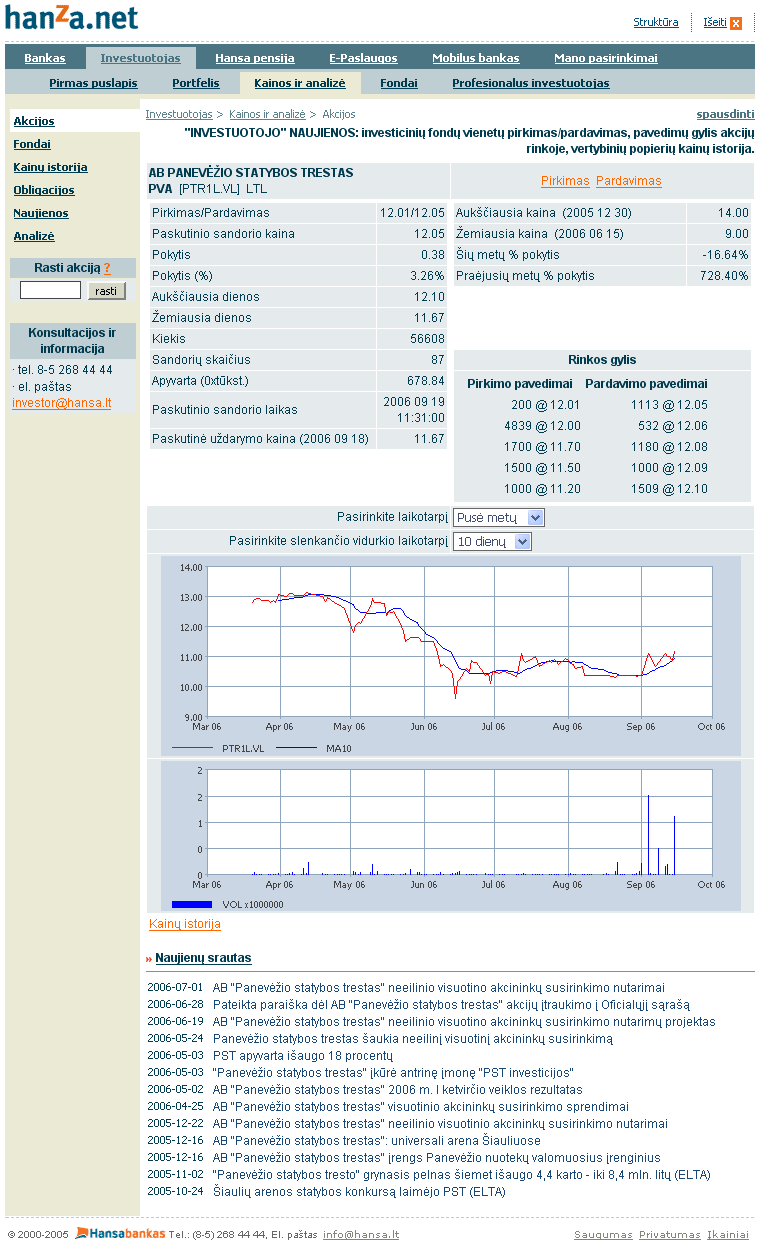The width and height of the screenshot is (760, 1250).
Task: Open the 10 dienų moving average dropdown
Action: [x=492, y=541]
